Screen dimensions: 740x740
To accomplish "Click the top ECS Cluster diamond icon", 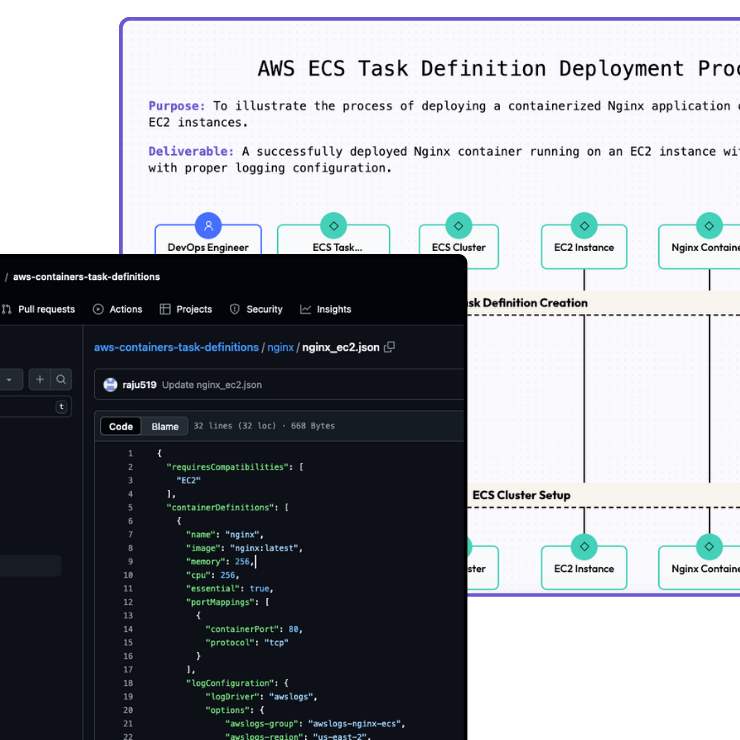I will point(458,226).
